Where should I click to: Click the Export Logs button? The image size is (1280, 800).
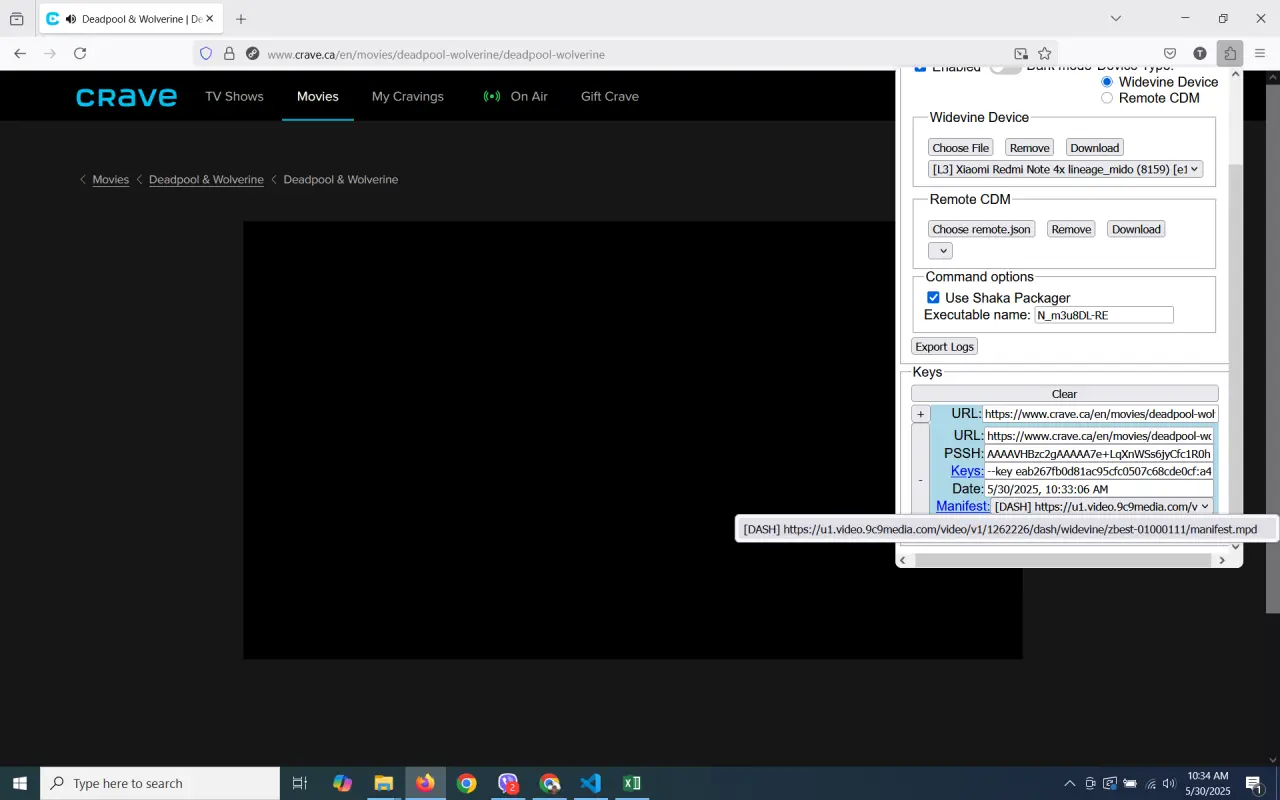point(945,347)
